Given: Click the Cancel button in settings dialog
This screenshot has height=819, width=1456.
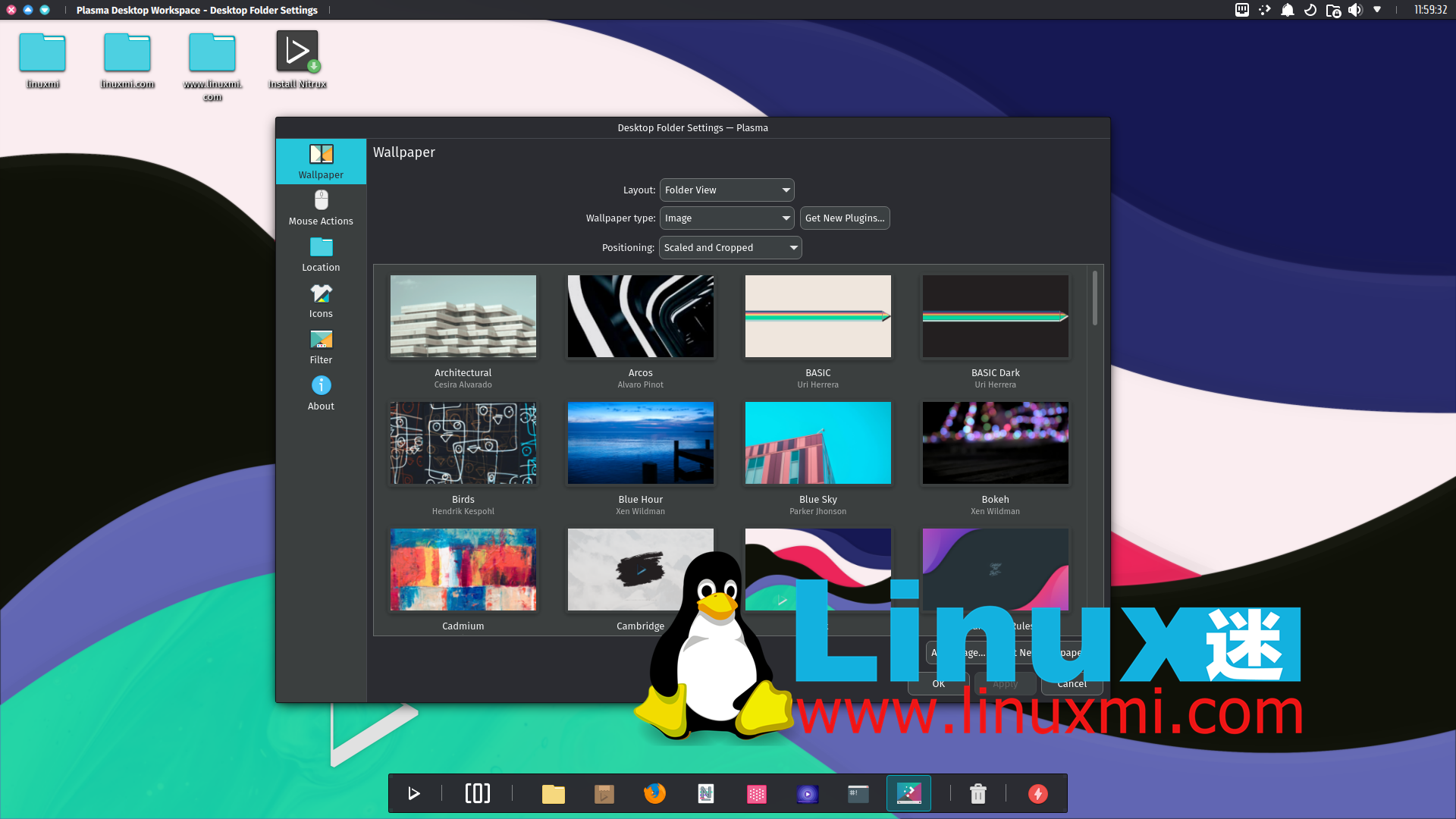Looking at the screenshot, I should (x=1072, y=683).
